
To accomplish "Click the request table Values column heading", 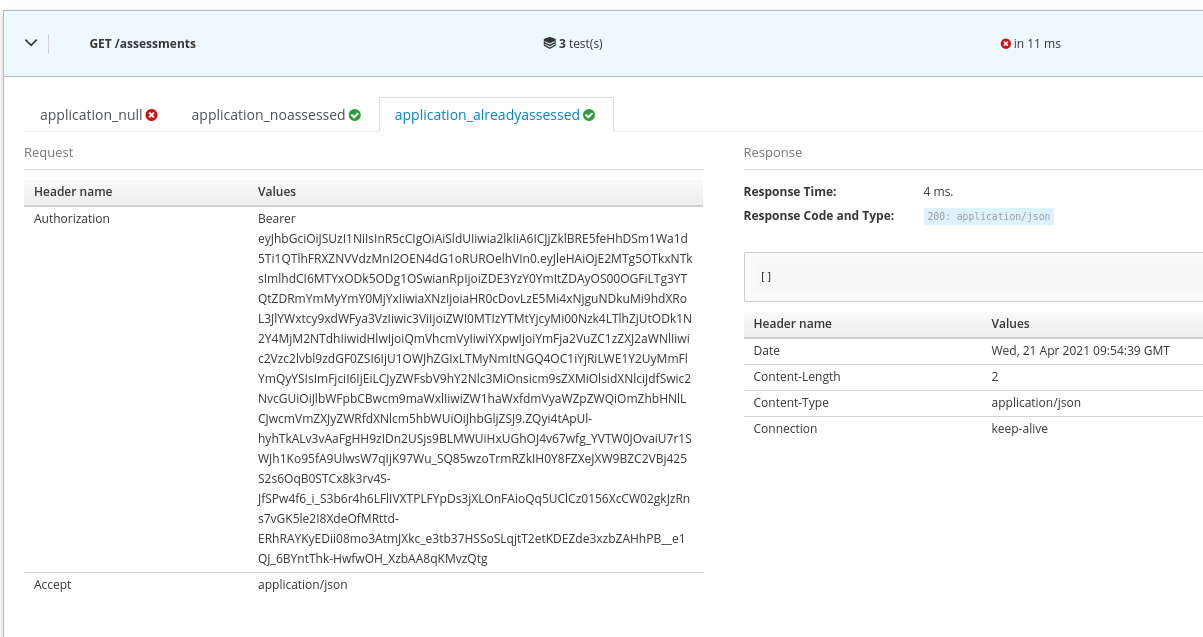I will click(277, 191).
